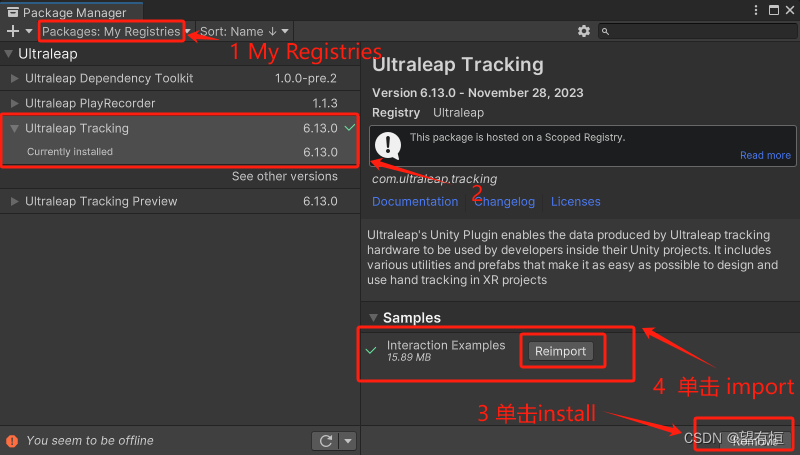Click the com.ultraleap.tracking package name
Image resolution: width=800 pixels, height=455 pixels.
click(x=434, y=179)
